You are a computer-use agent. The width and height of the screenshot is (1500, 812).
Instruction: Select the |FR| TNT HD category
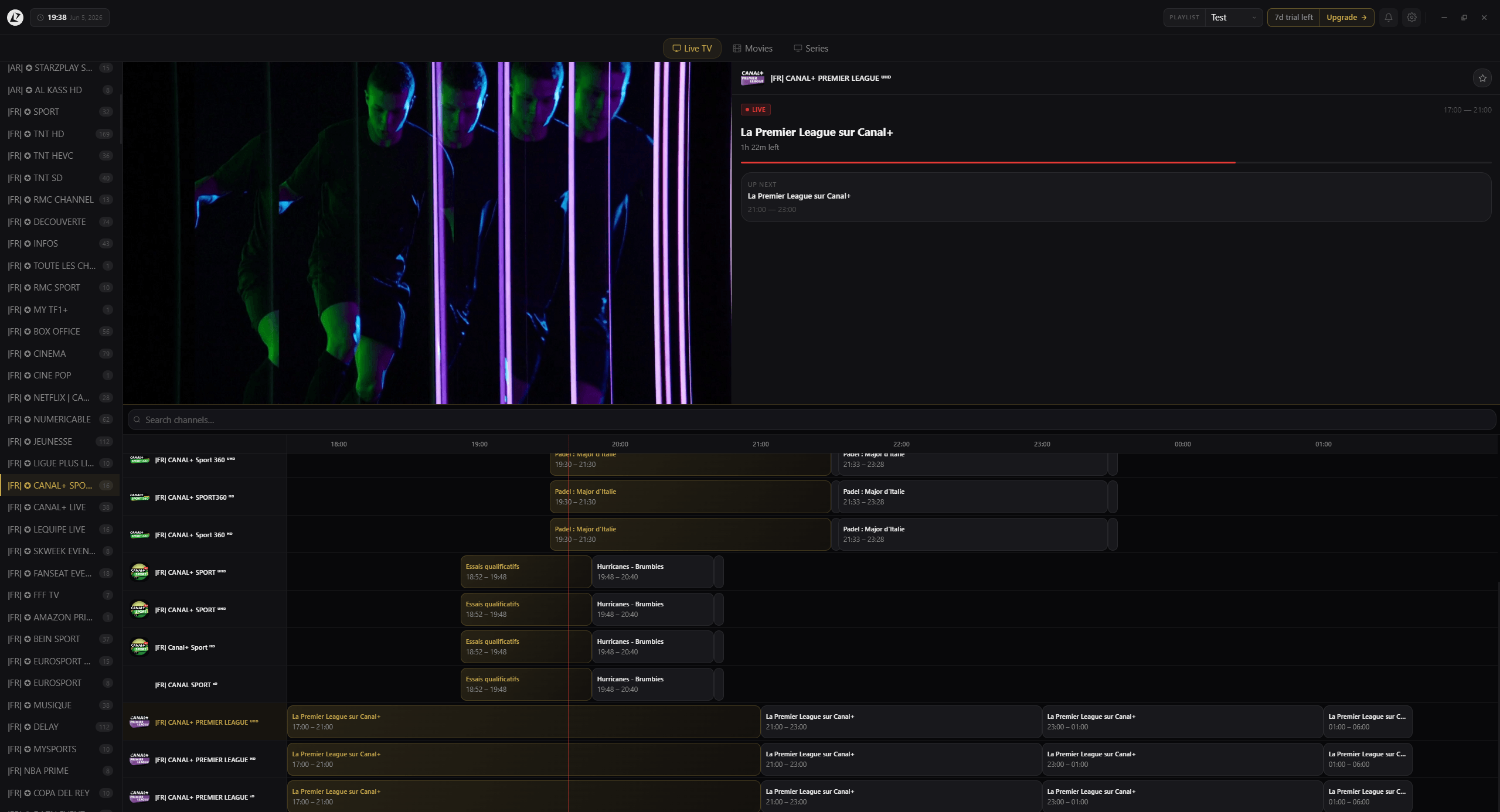[60, 134]
